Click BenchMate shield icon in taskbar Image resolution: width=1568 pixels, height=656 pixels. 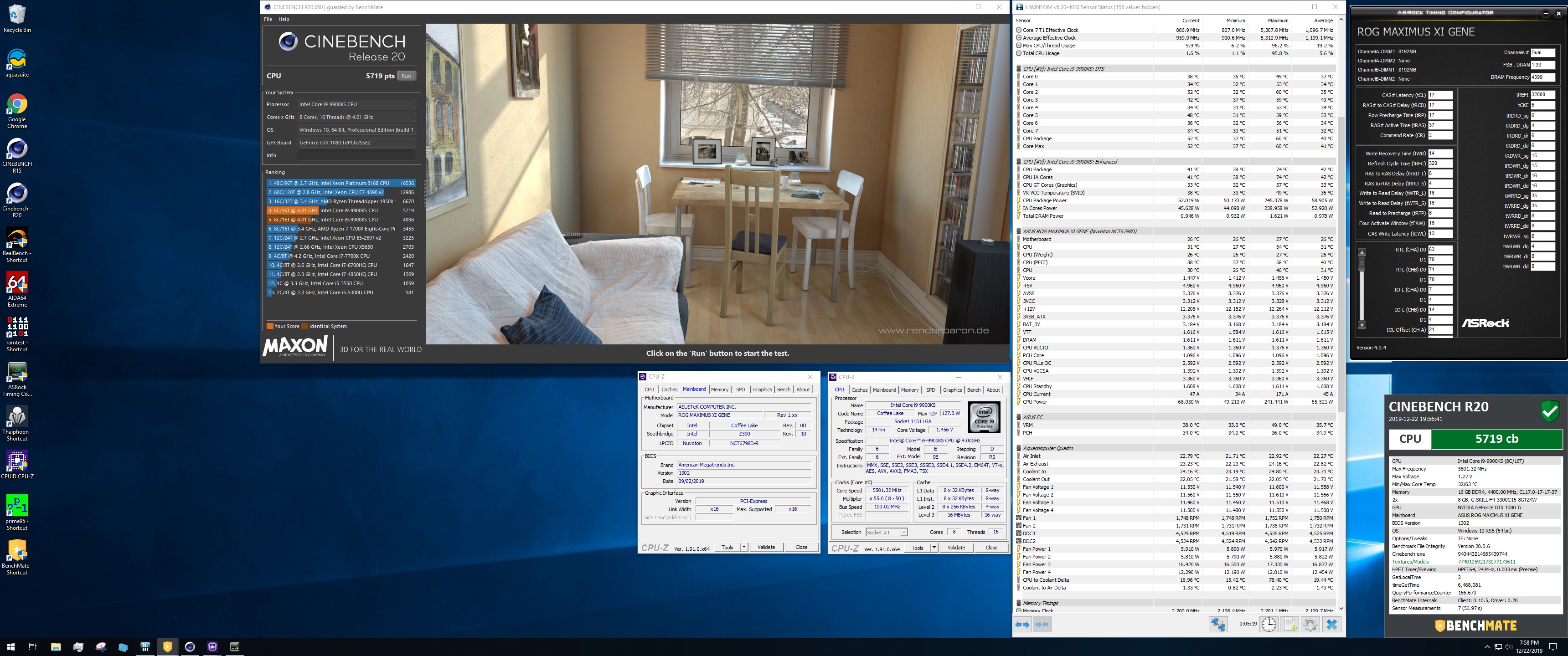167,646
